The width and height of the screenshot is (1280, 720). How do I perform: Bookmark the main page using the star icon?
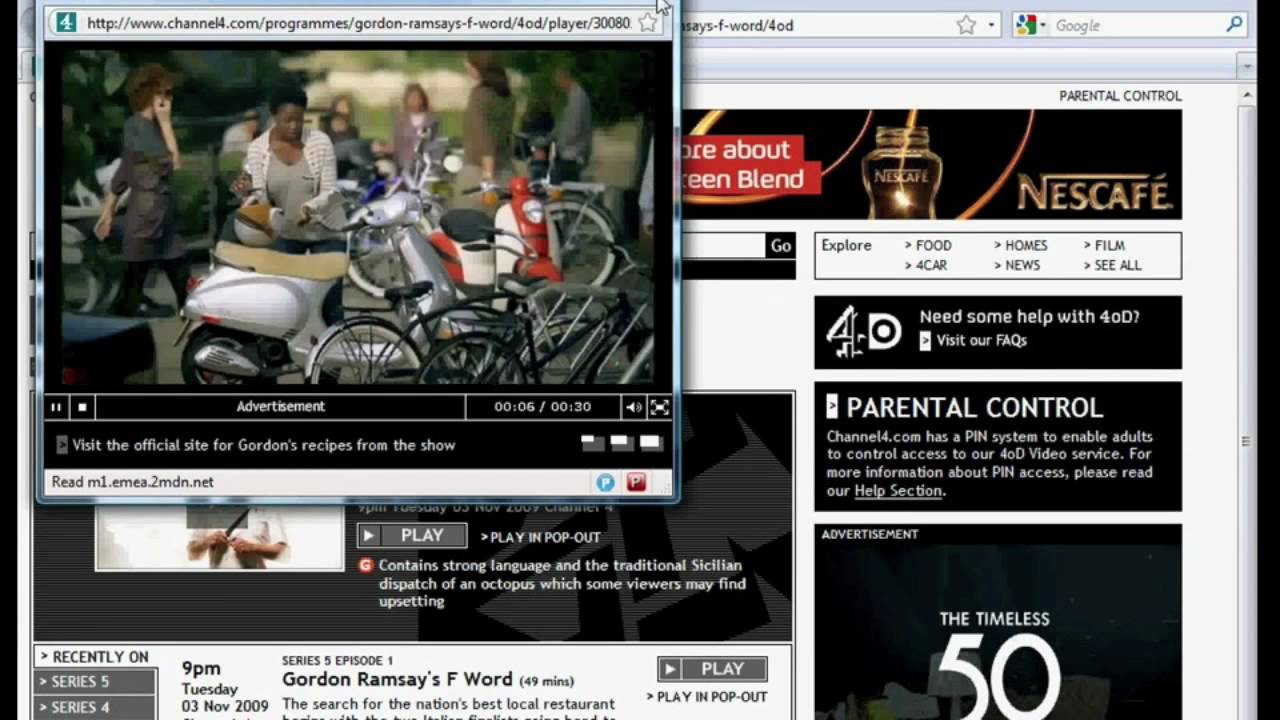(966, 25)
